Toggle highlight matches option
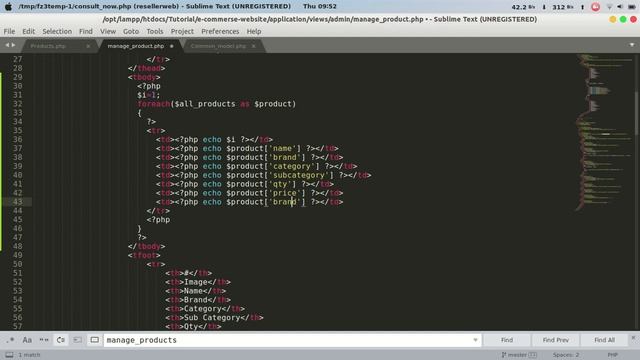This screenshot has height=360, width=640. coord(94,340)
